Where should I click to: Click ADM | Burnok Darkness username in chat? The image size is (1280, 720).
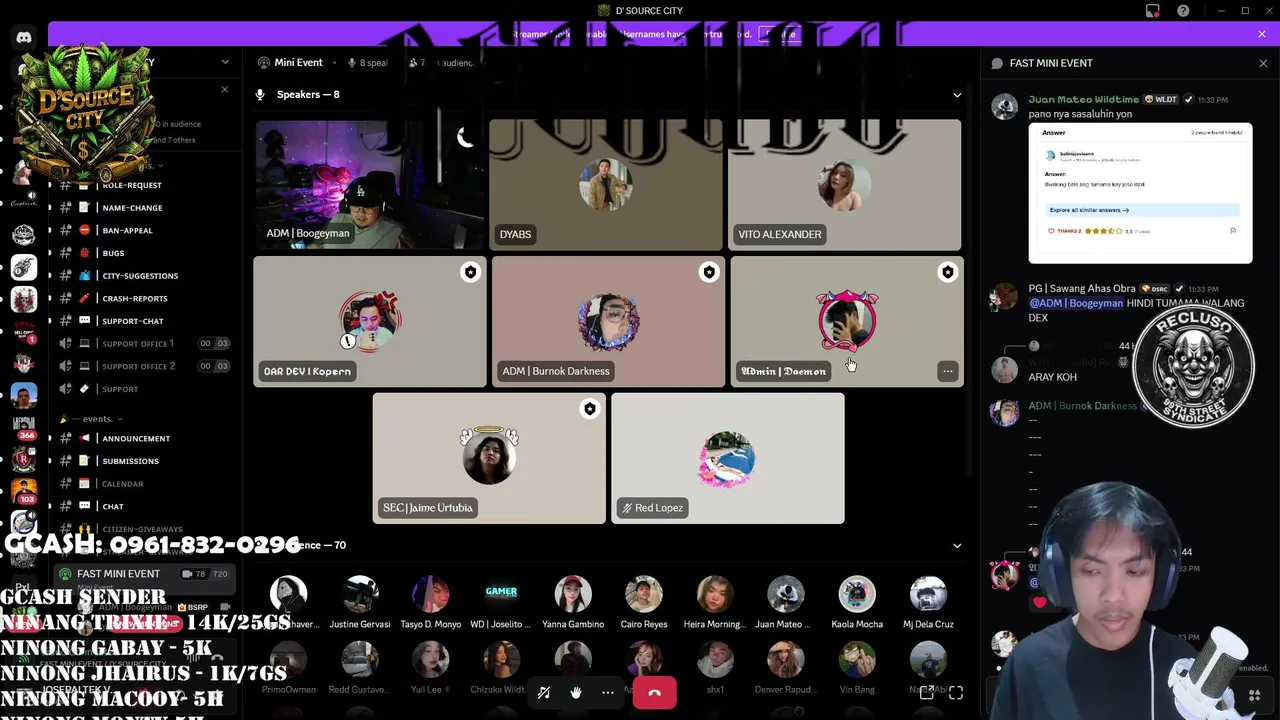pyautogui.click(x=1082, y=406)
